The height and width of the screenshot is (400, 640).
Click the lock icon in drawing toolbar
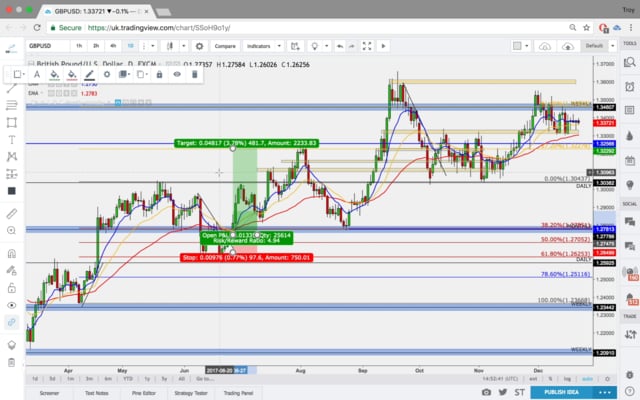[159, 74]
